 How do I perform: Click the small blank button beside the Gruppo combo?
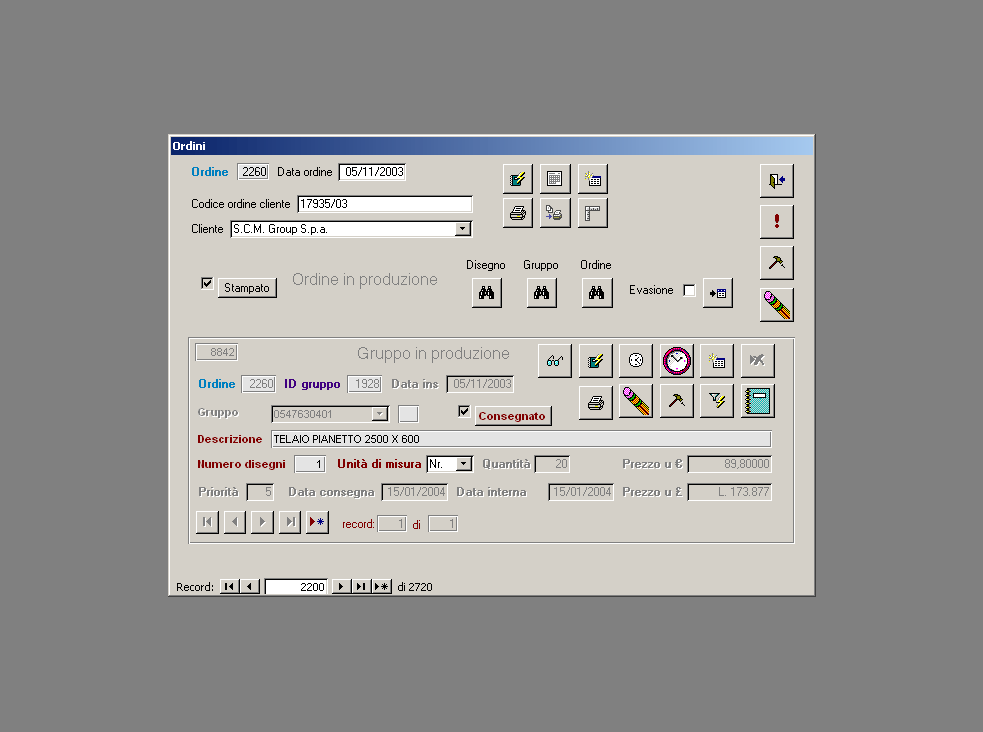[x=408, y=414]
